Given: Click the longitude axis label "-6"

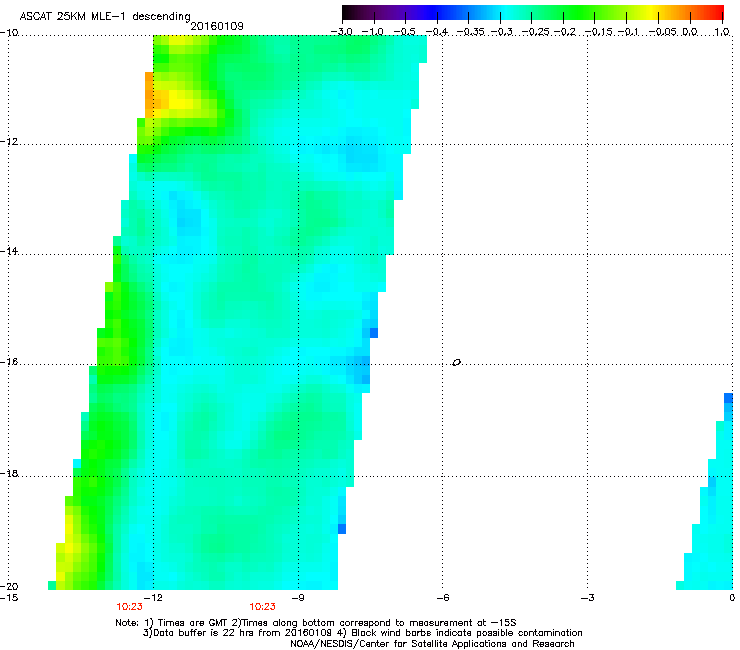Looking at the screenshot, I should [x=442, y=598].
